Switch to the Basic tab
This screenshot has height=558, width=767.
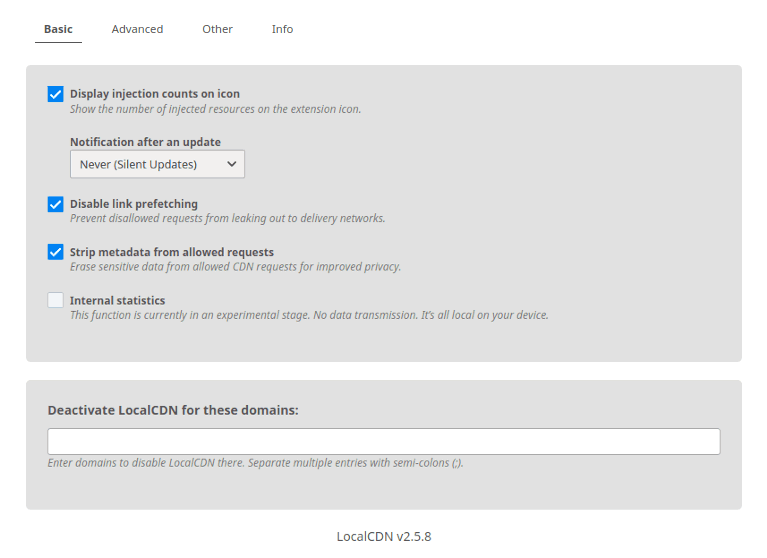58,29
